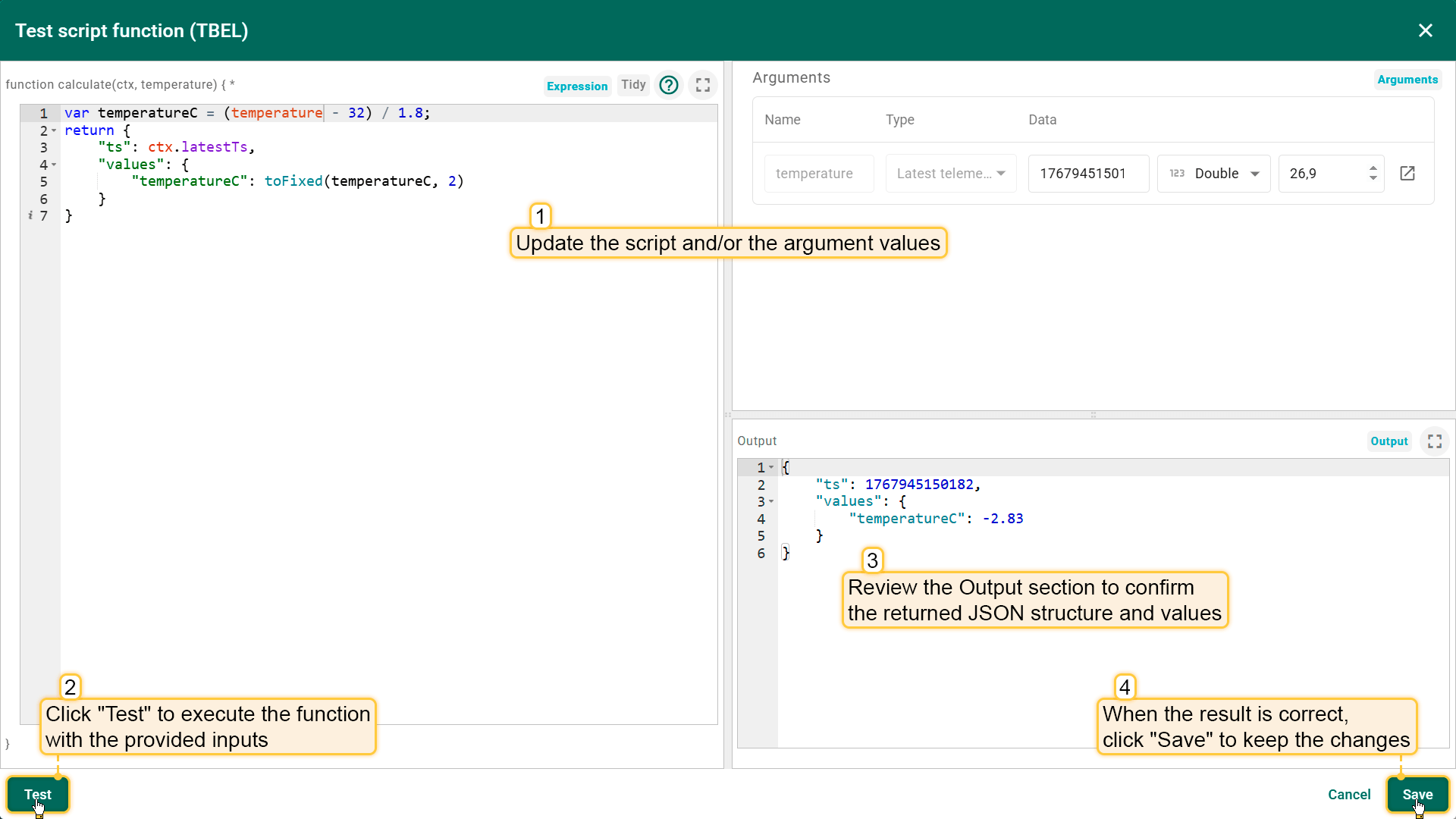Screen dimensions: 1456x819
Task: Decrease the temperature value with the spinner
Action: [1373, 179]
